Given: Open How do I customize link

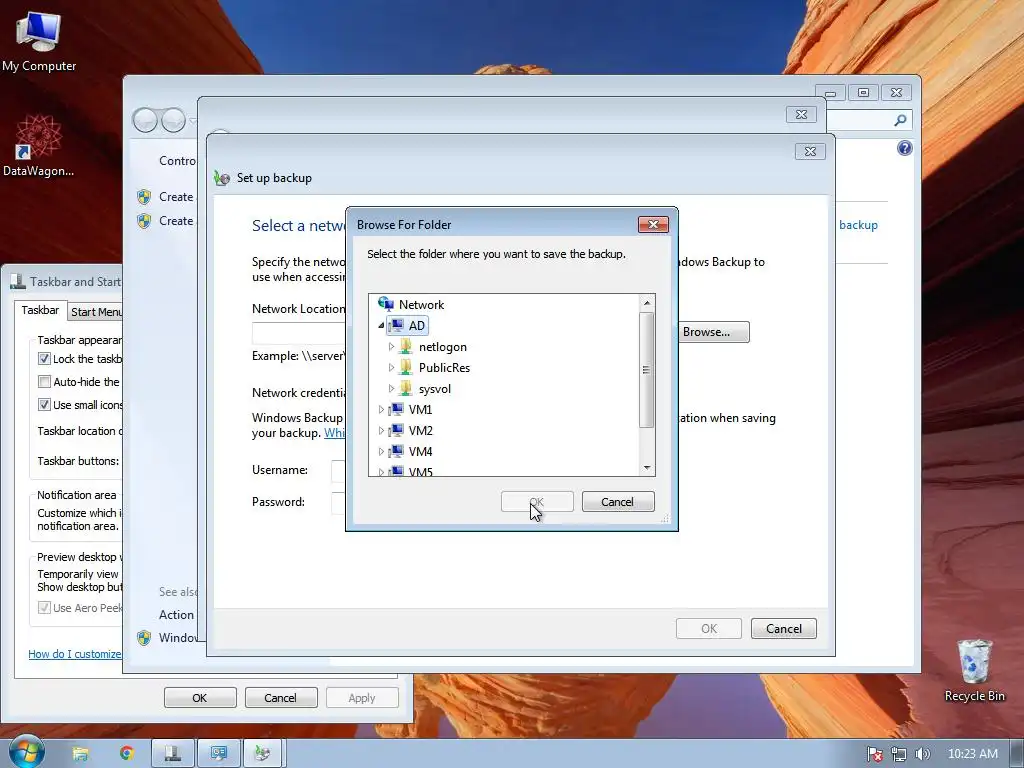Looking at the screenshot, I should point(74,654).
